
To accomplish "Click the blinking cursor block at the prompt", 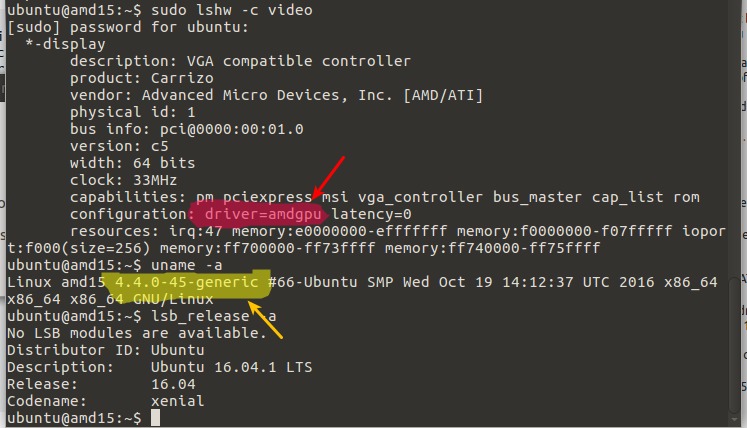I will tap(155, 418).
